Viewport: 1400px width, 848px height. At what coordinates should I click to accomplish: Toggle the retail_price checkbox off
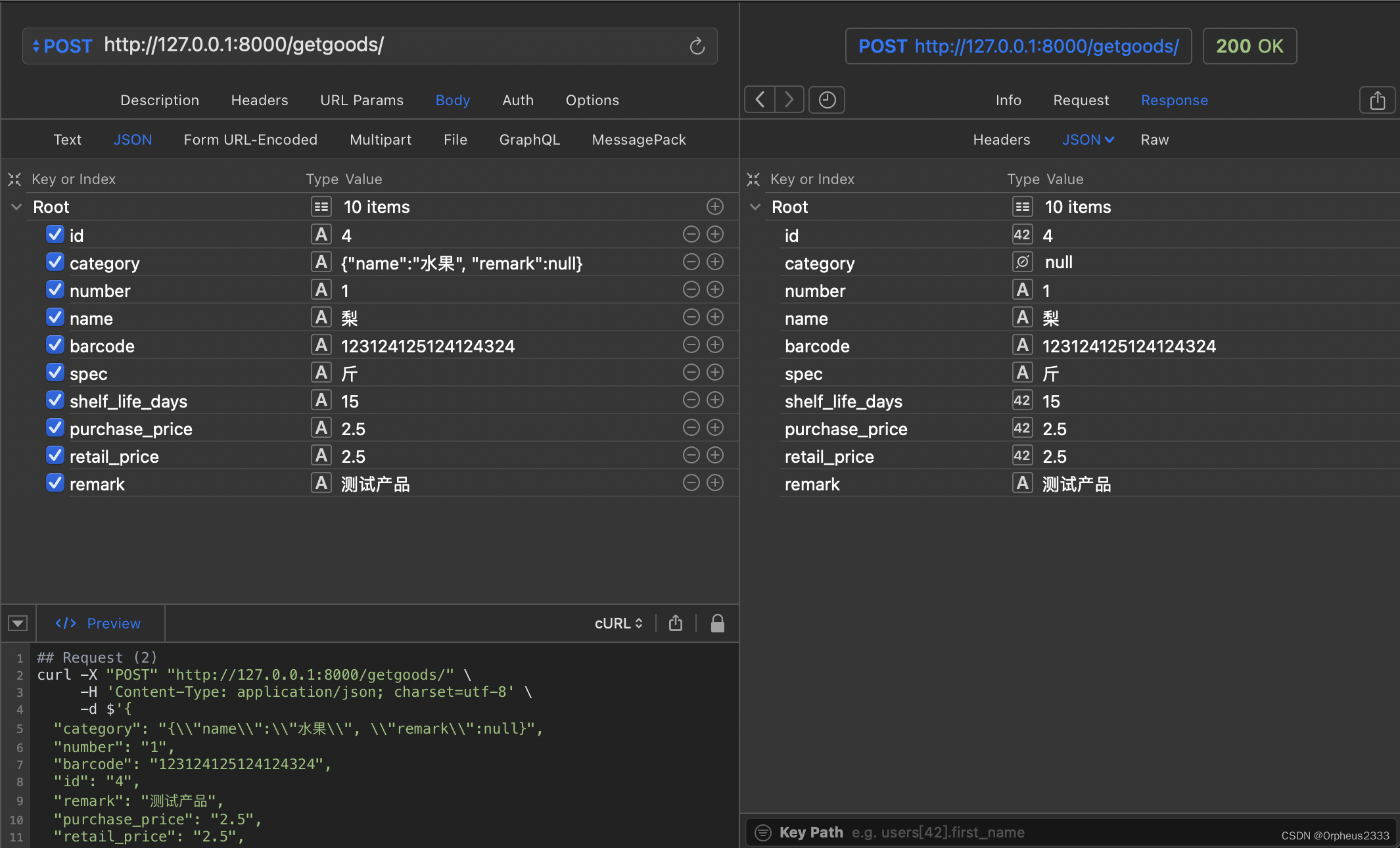click(55, 456)
